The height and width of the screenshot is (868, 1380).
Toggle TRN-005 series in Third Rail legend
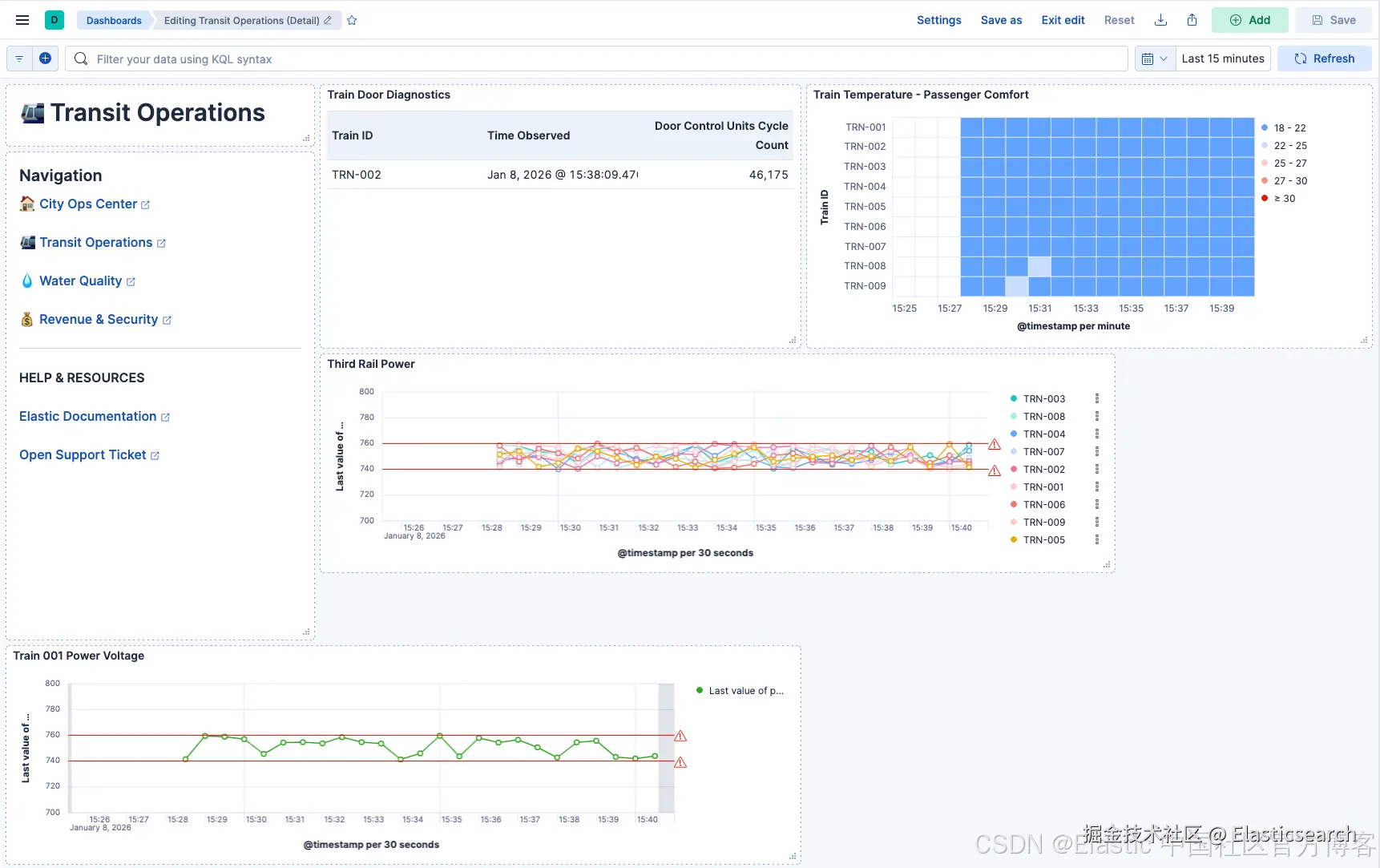pyautogui.click(x=1044, y=540)
